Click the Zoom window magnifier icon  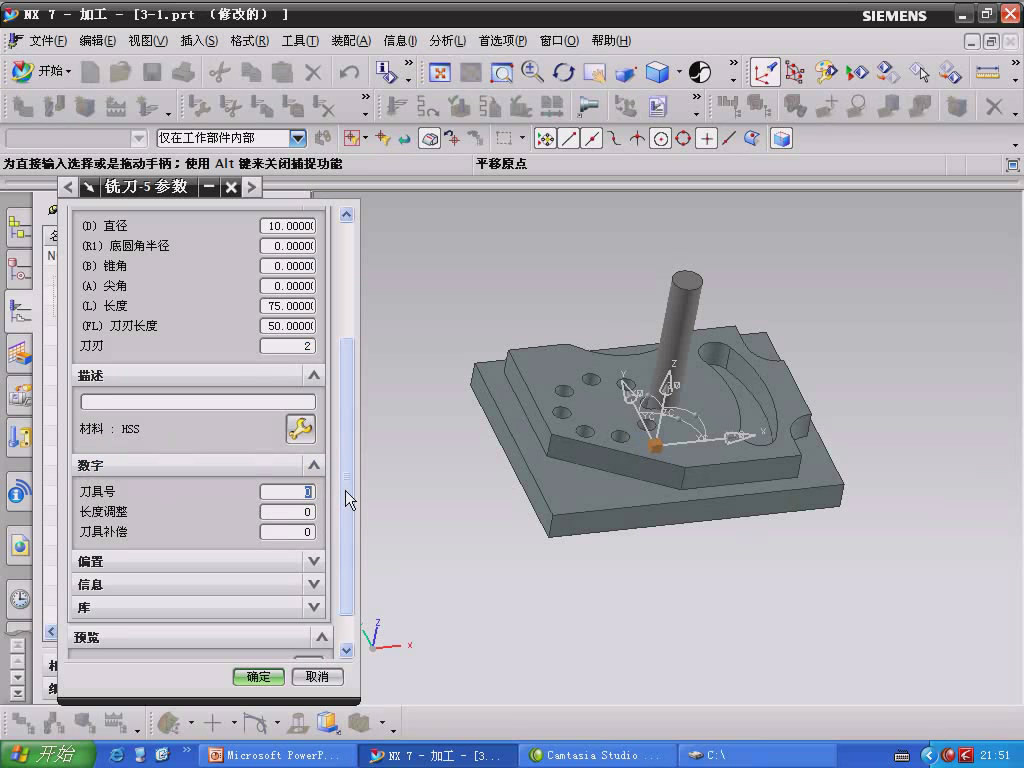click(502, 72)
